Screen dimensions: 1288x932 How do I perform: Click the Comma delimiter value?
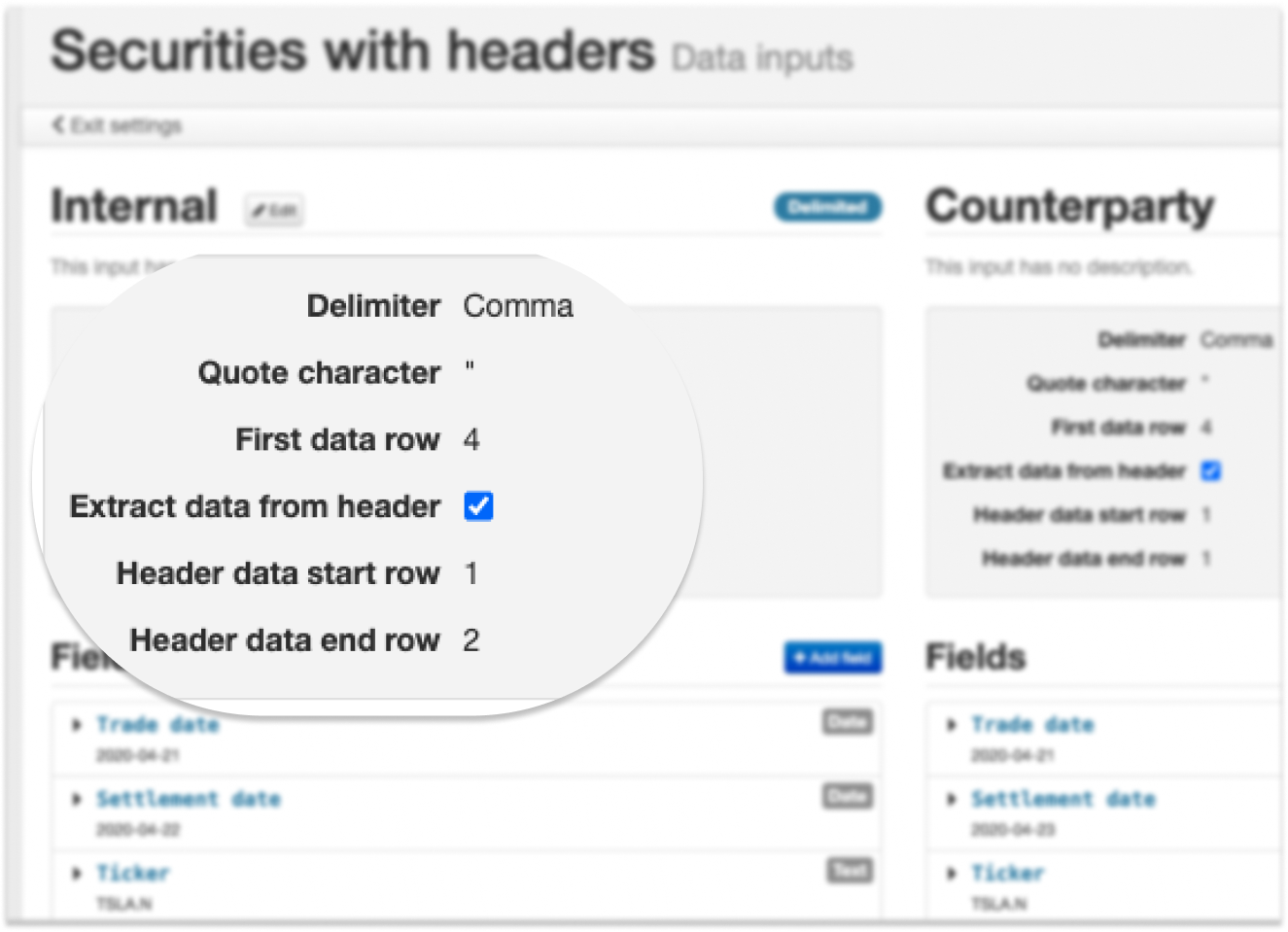pos(518,306)
